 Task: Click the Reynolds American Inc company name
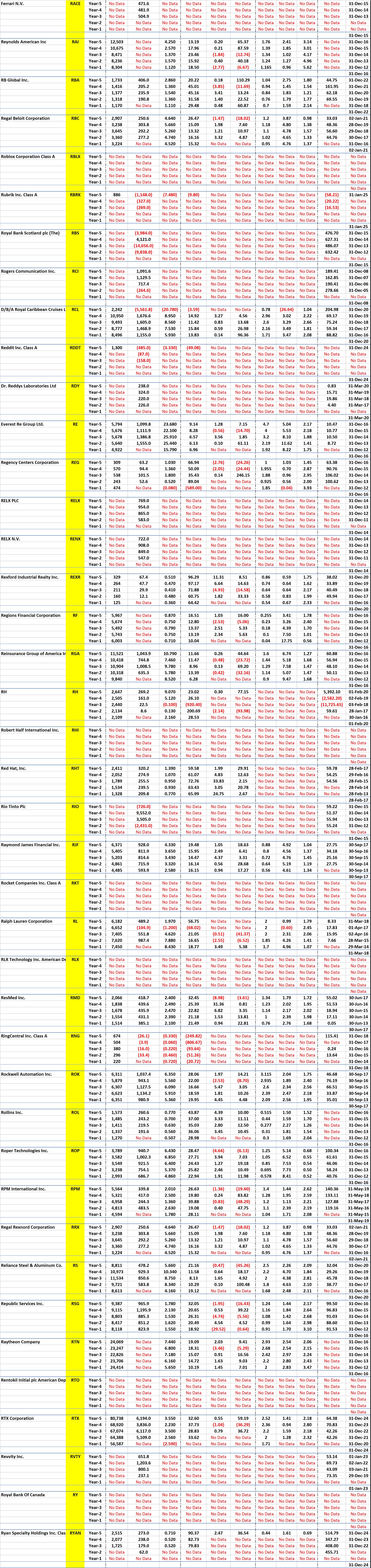click(x=30, y=42)
